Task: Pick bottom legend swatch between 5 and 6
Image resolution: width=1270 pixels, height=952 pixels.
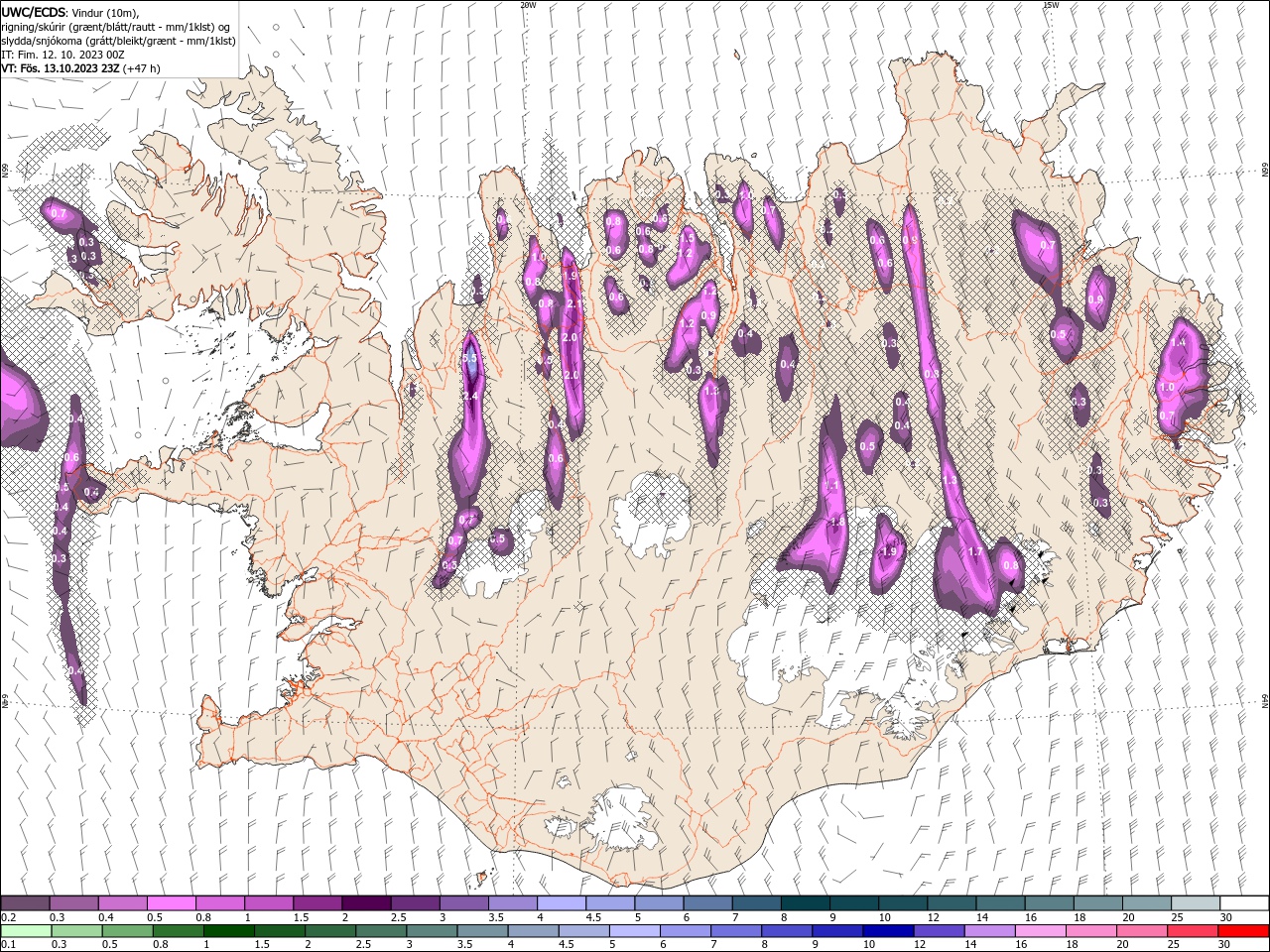Action: [634, 931]
